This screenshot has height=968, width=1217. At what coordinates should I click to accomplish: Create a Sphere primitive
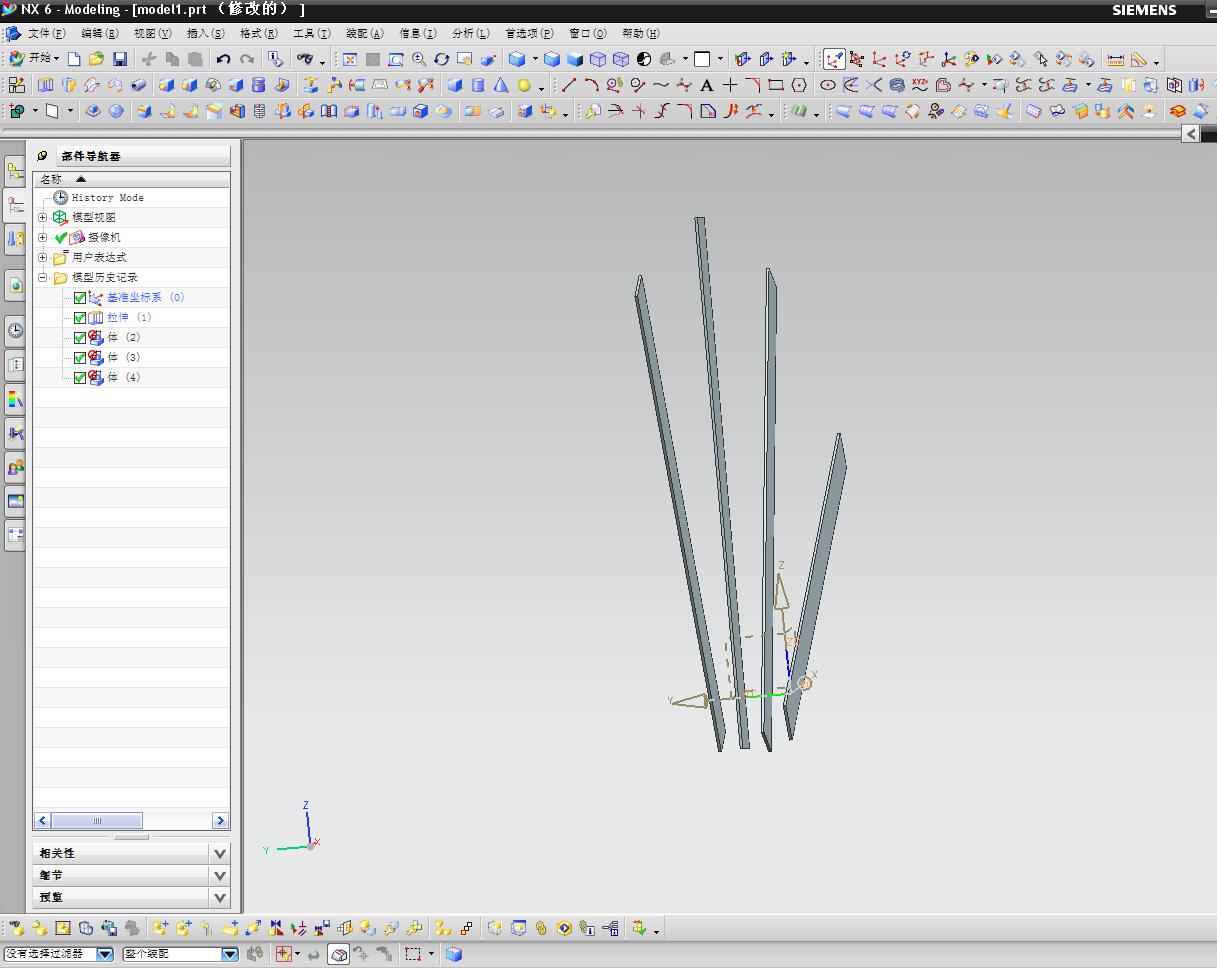tap(524, 85)
